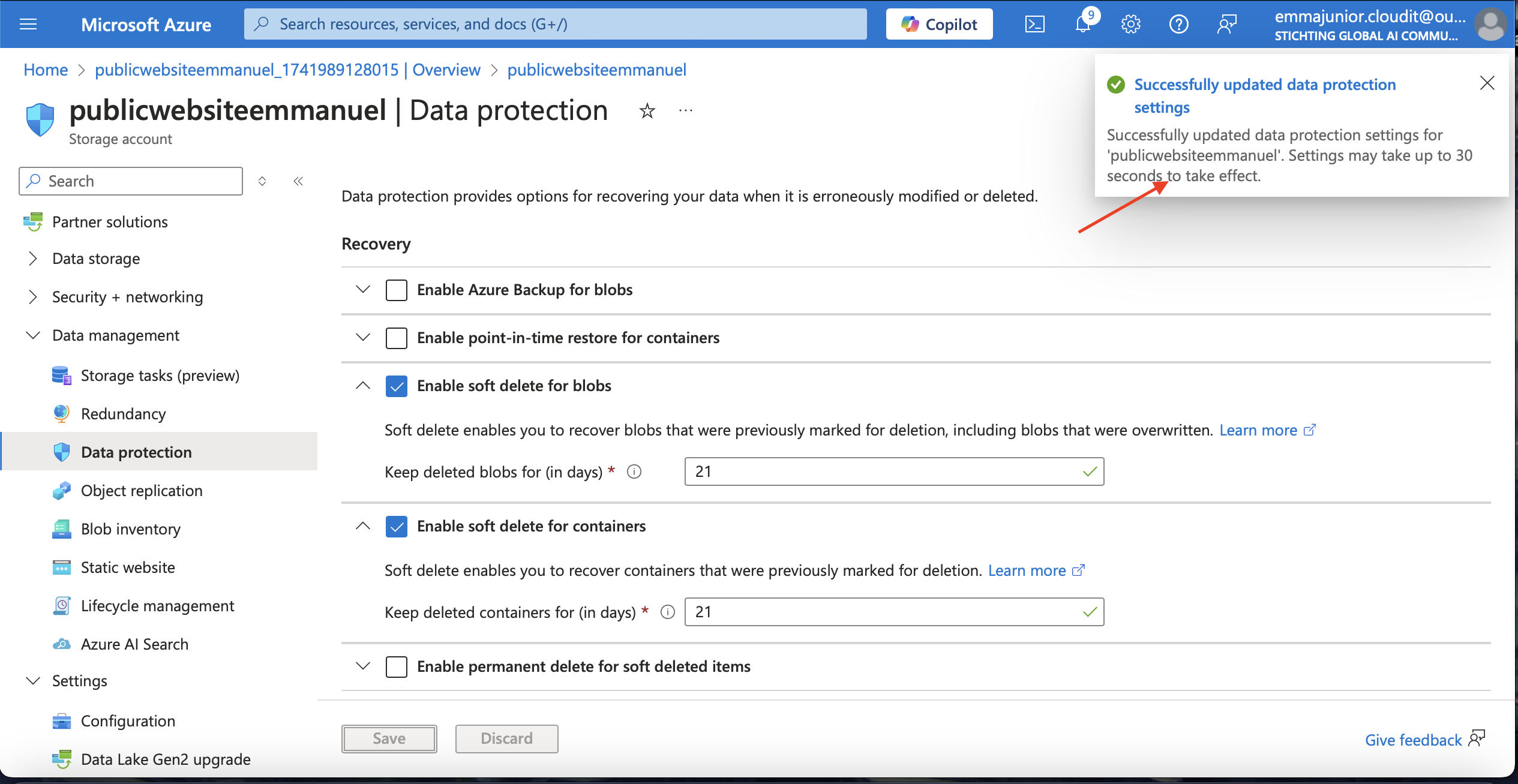This screenshot has width=1518, height=784.
Task: Open Blob inventory in the sidebar
Action: pyautogui.click(x=131, y=529)
